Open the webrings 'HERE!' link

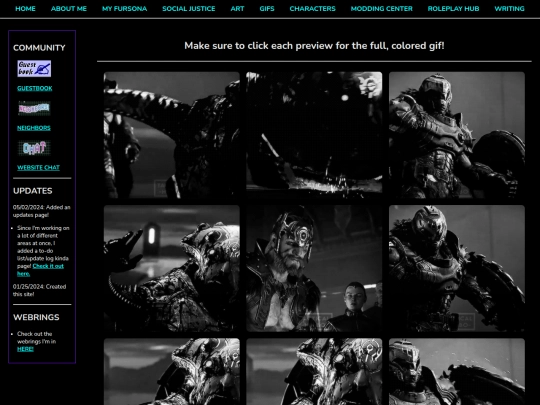point(25,349)
